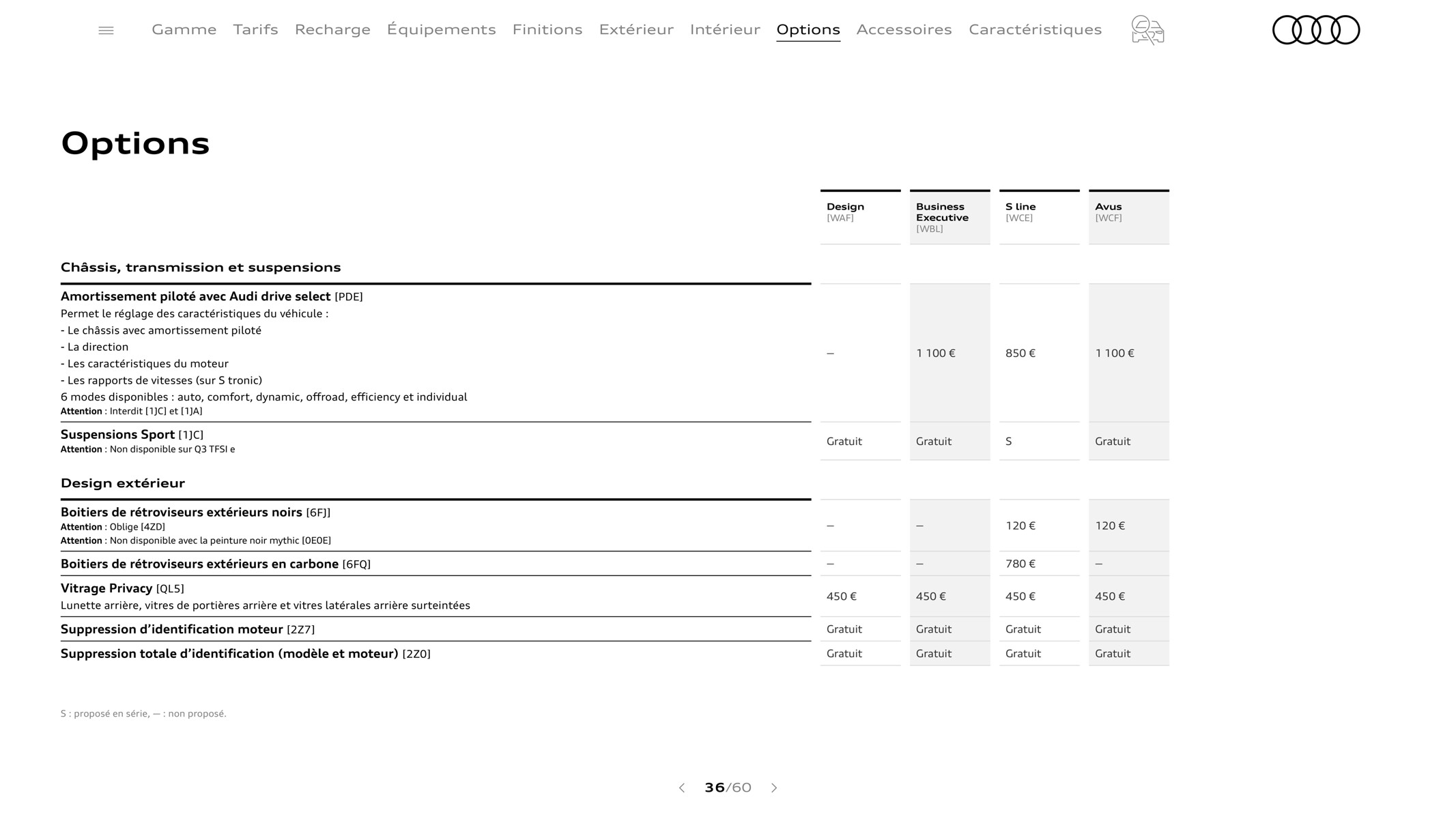Switch to Recharge section
The width and height of the screenshot is (1456, 819).
(x=332, y=29)
